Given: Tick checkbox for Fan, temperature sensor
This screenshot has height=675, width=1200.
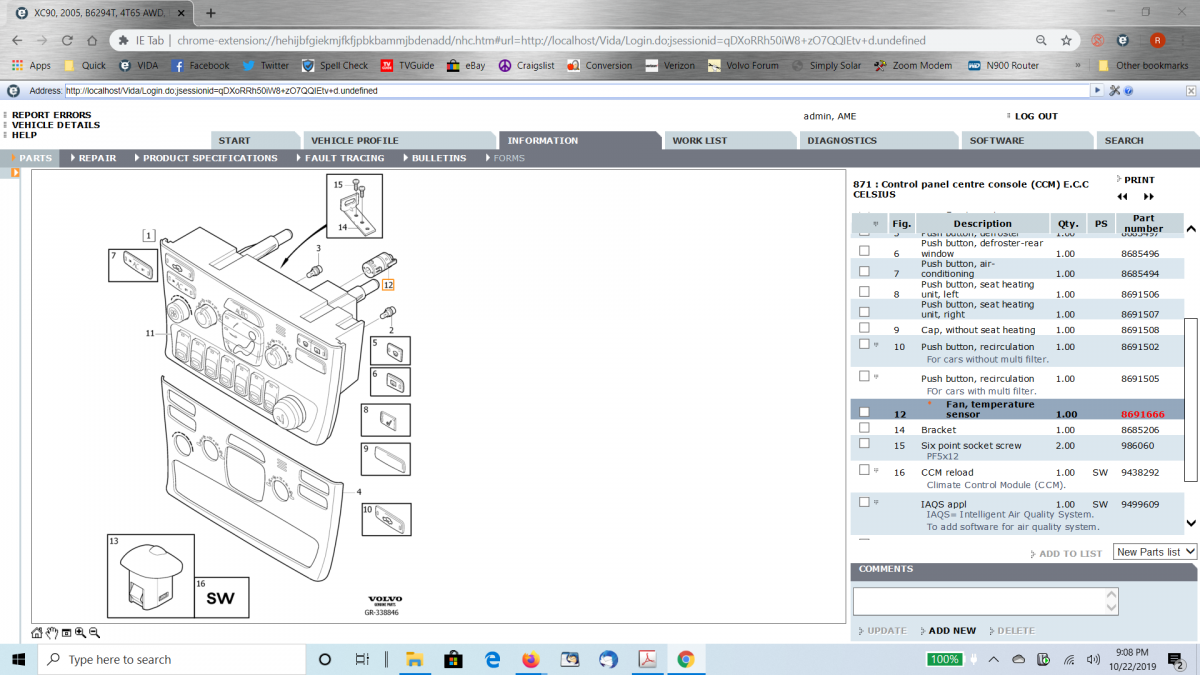Looking at the screenshot, I should point(864,412).
